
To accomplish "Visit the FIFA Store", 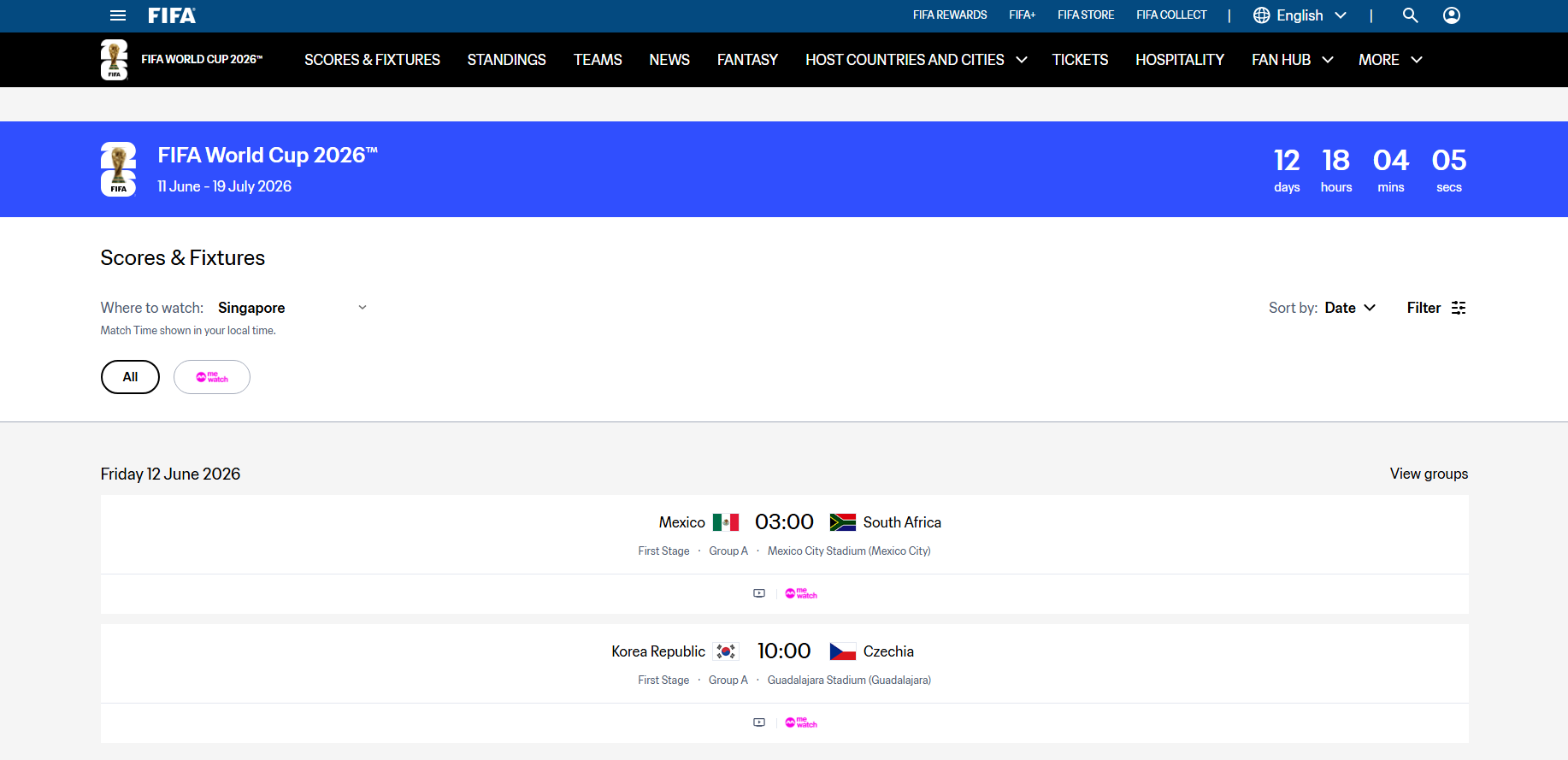I will 1086,15.
